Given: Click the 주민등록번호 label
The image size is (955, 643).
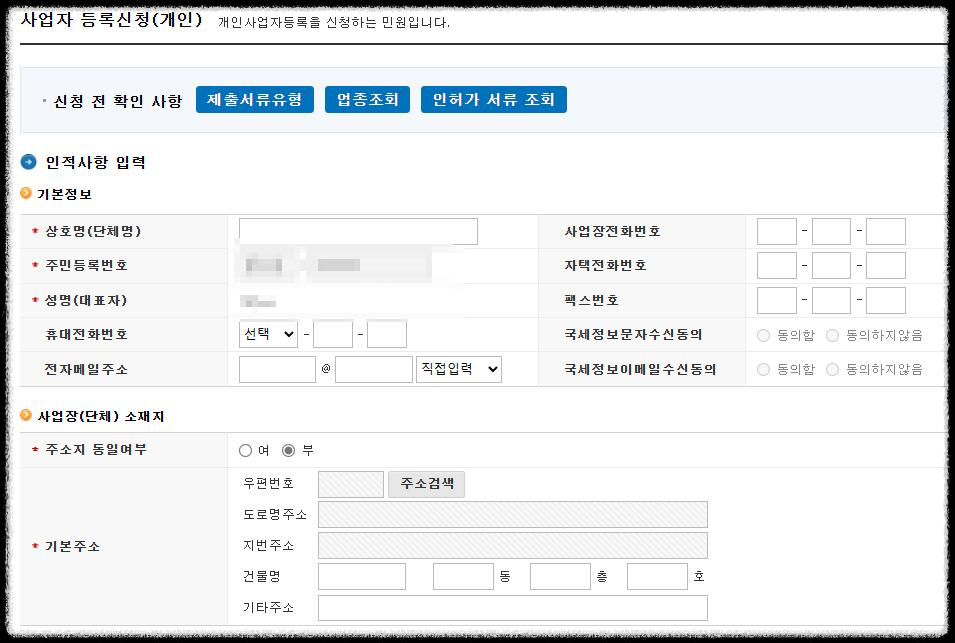Looking at the screenshot, I should click(x=86, y=265).
